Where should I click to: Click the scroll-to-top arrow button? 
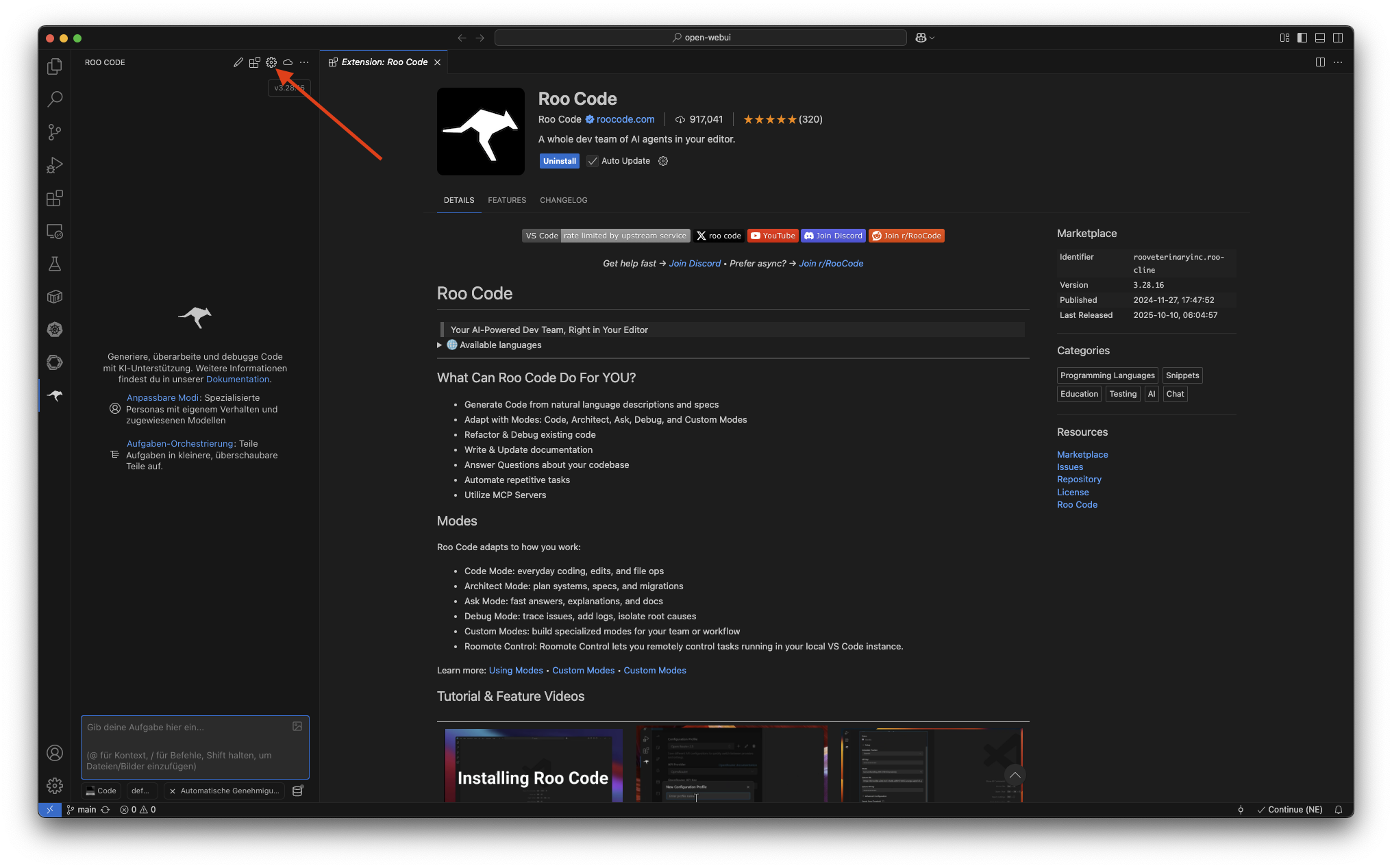click(1015, 776)
